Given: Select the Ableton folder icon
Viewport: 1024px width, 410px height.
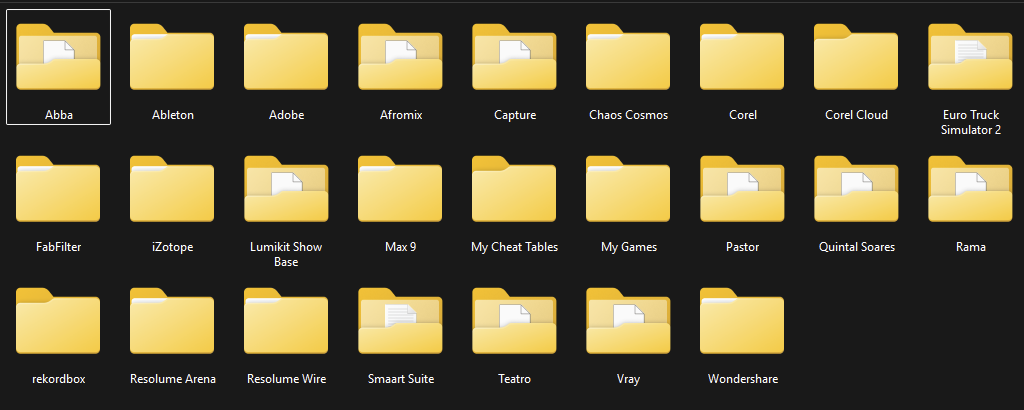Looking at the screenshot, I should tap(172, 57).
